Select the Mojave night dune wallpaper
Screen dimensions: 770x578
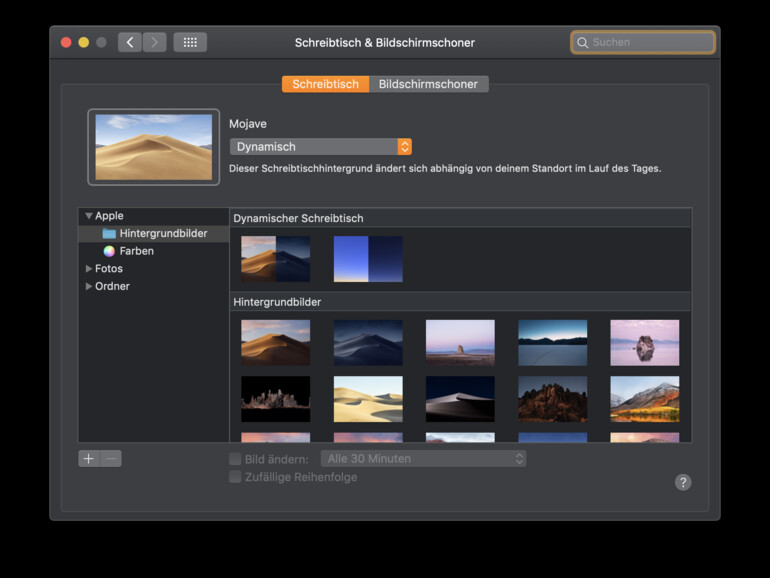368,343
